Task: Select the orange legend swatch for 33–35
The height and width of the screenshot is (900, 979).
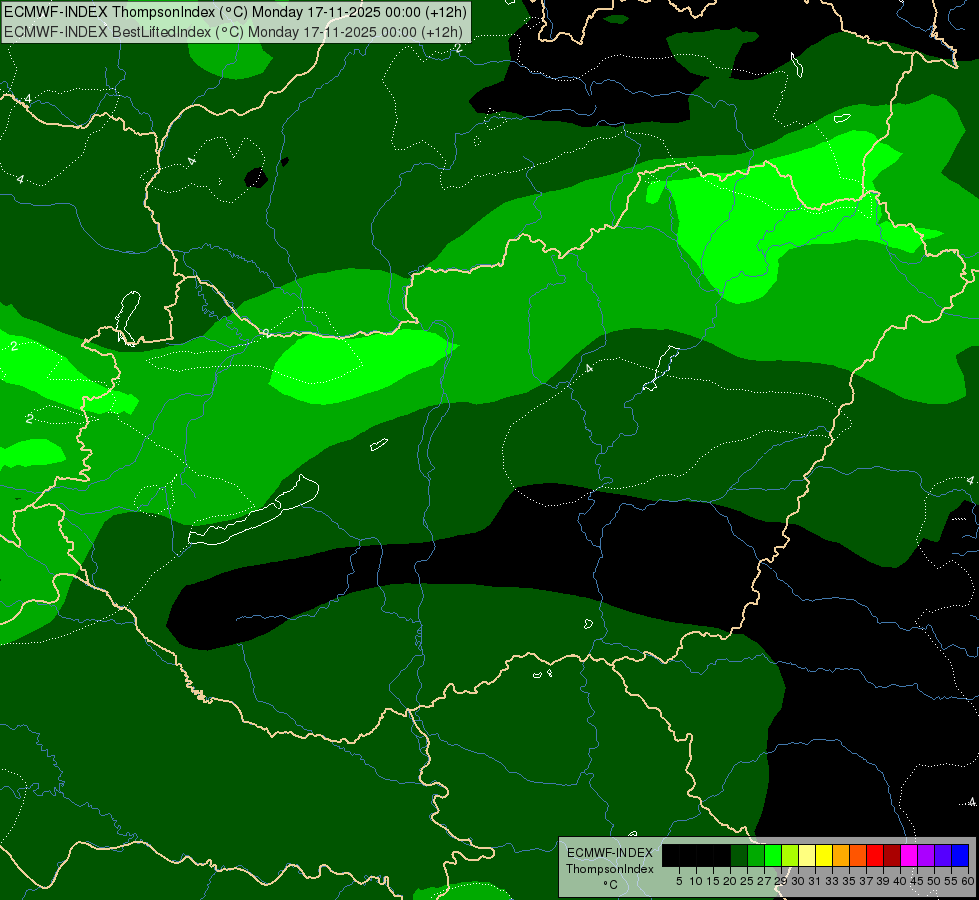Action: [x=841, y=856]
